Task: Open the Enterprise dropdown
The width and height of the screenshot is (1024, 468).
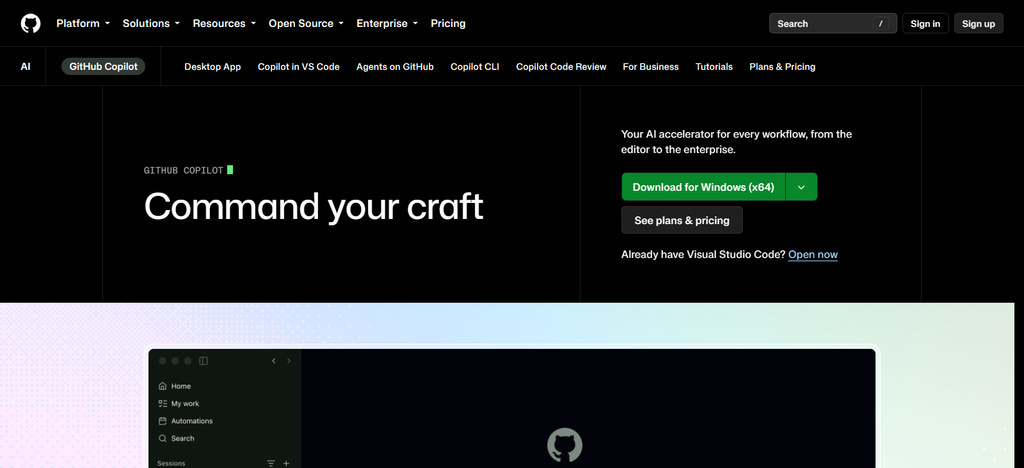Action: pyautogui.click(x=387, y=23)
